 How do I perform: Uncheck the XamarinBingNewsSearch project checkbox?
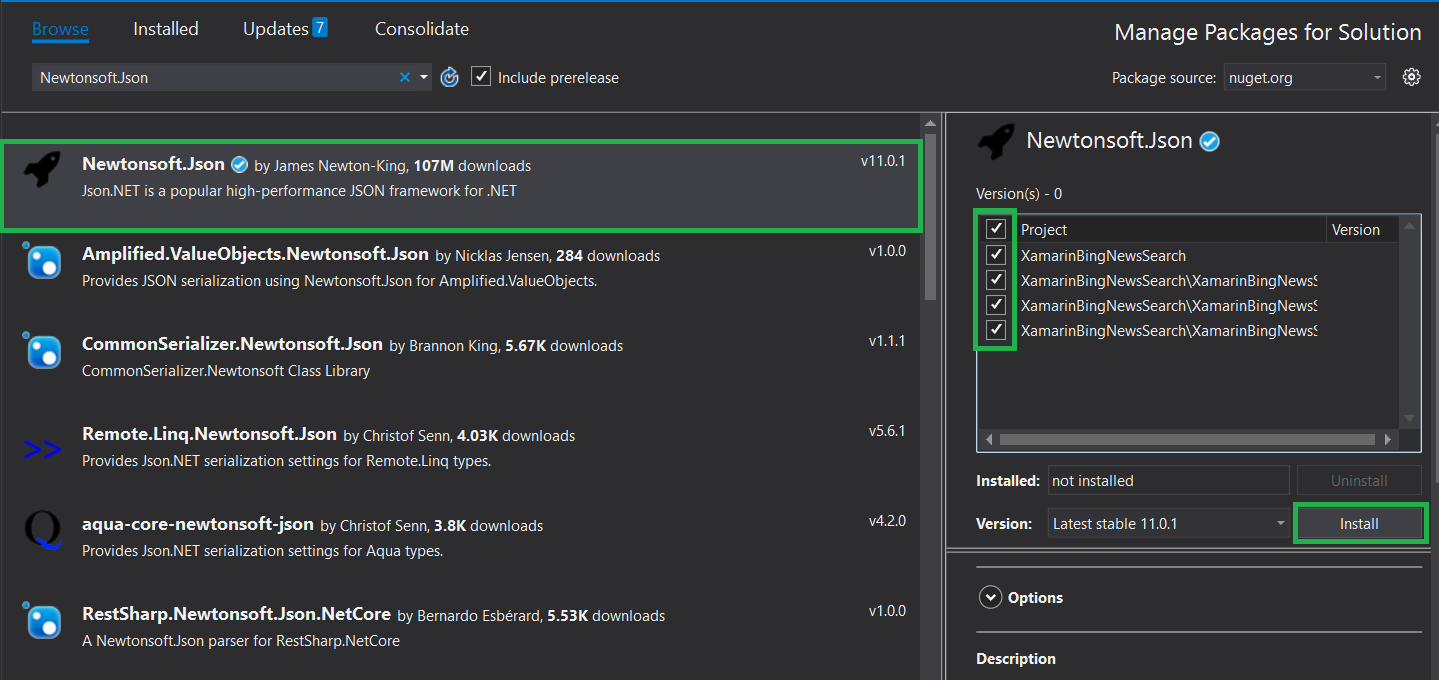tap(996, 255)
